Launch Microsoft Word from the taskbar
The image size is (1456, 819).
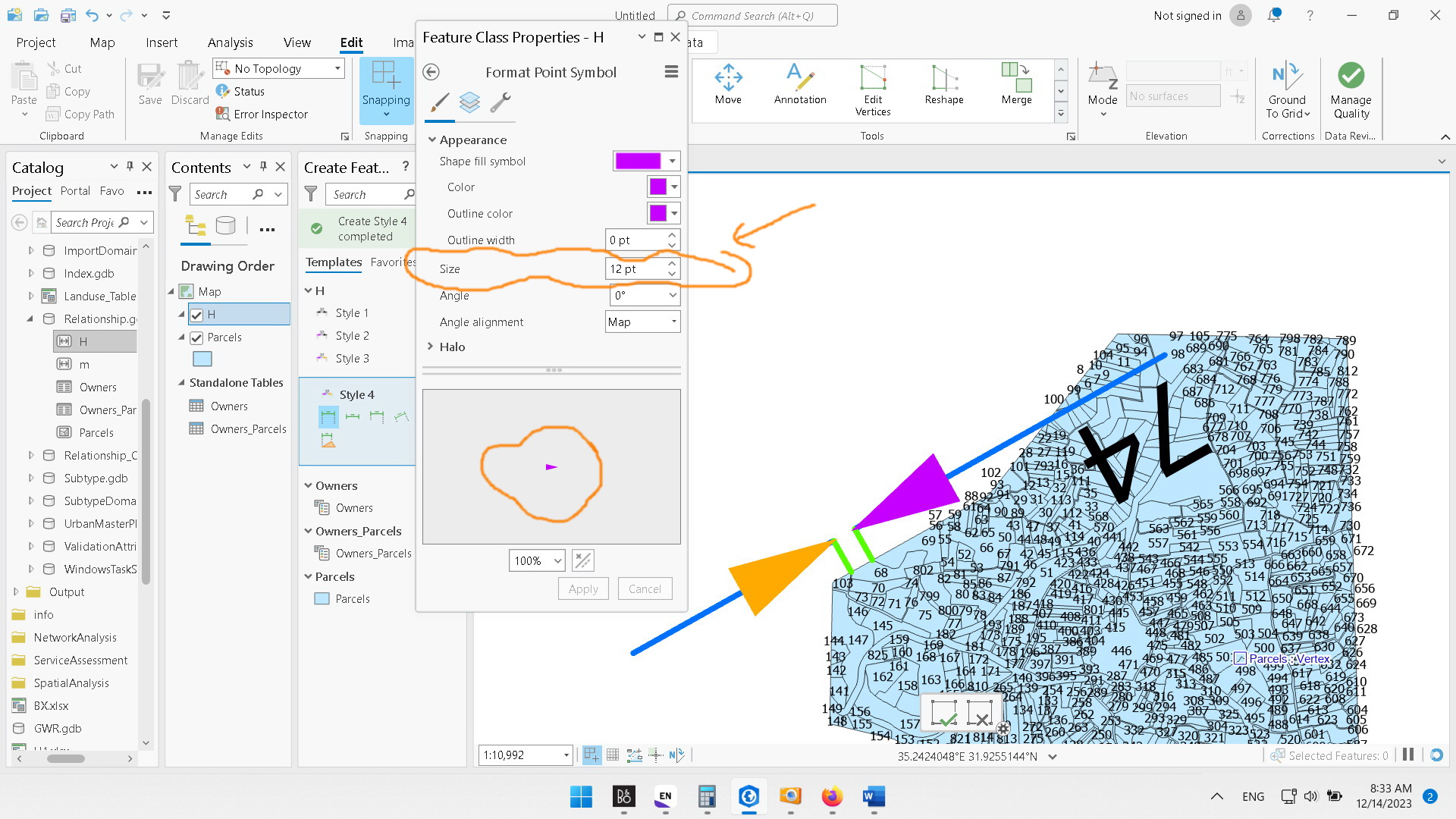point(873,797)
